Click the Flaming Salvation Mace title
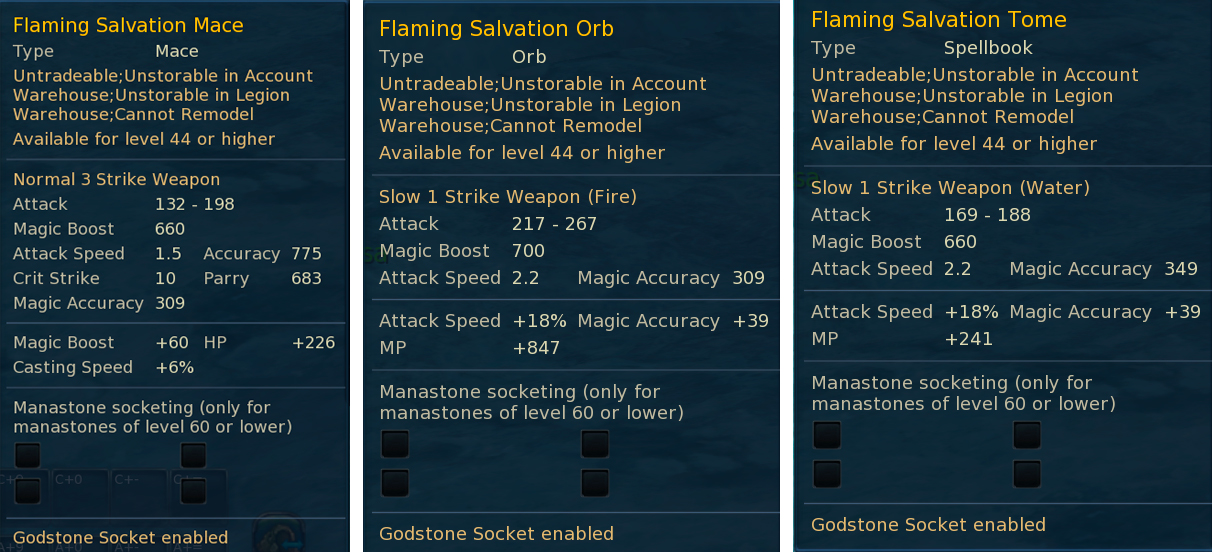Screen dimensions: 1212x552 pyautogui.click(x=128, y=25)
